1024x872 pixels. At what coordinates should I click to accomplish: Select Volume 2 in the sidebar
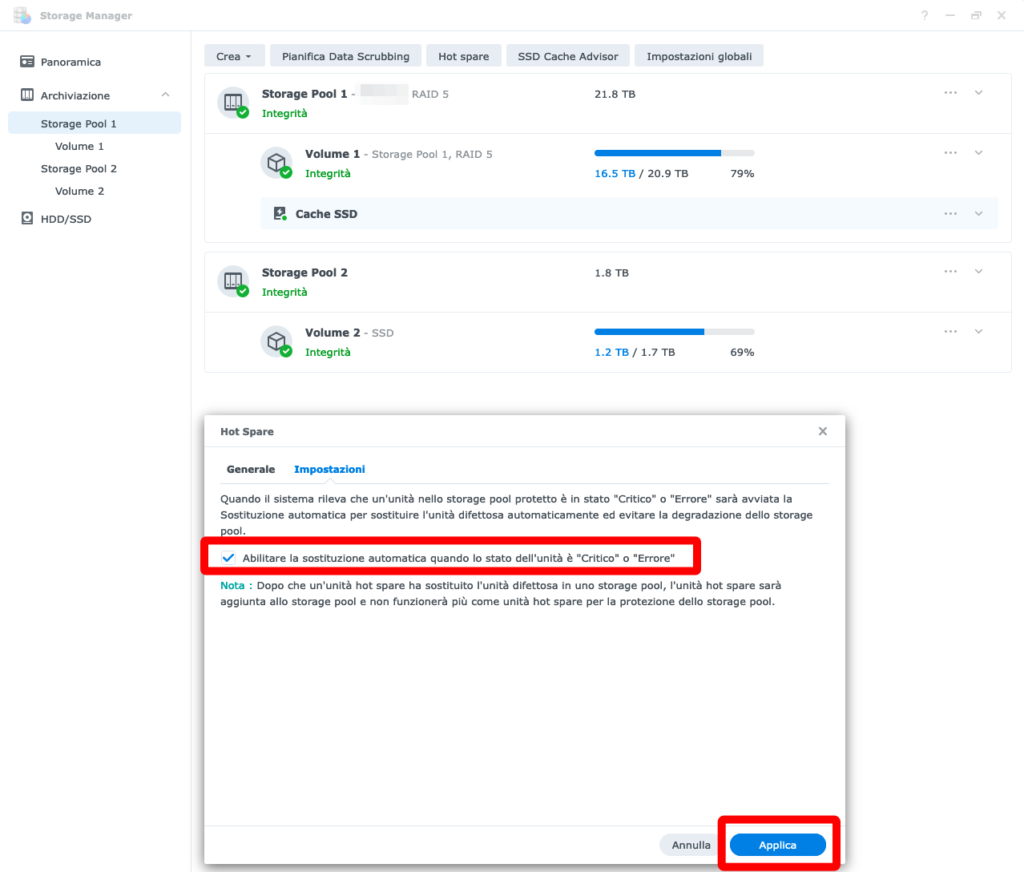80,191
